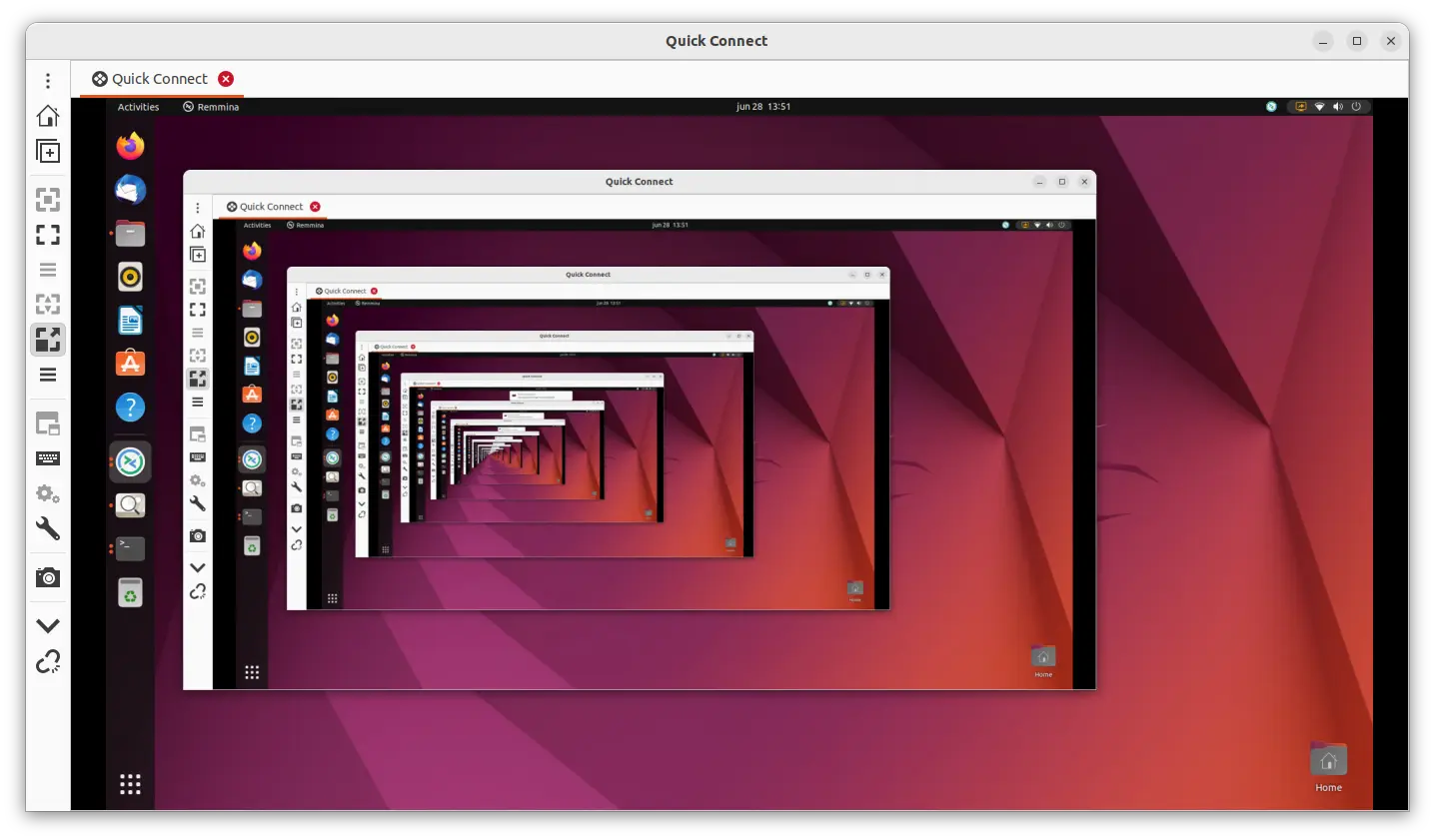The height and width of the screenshot is (840, 1435).
Task: Toggle grab all keyboard events in outer toolbar
Action: coord(48,458)
